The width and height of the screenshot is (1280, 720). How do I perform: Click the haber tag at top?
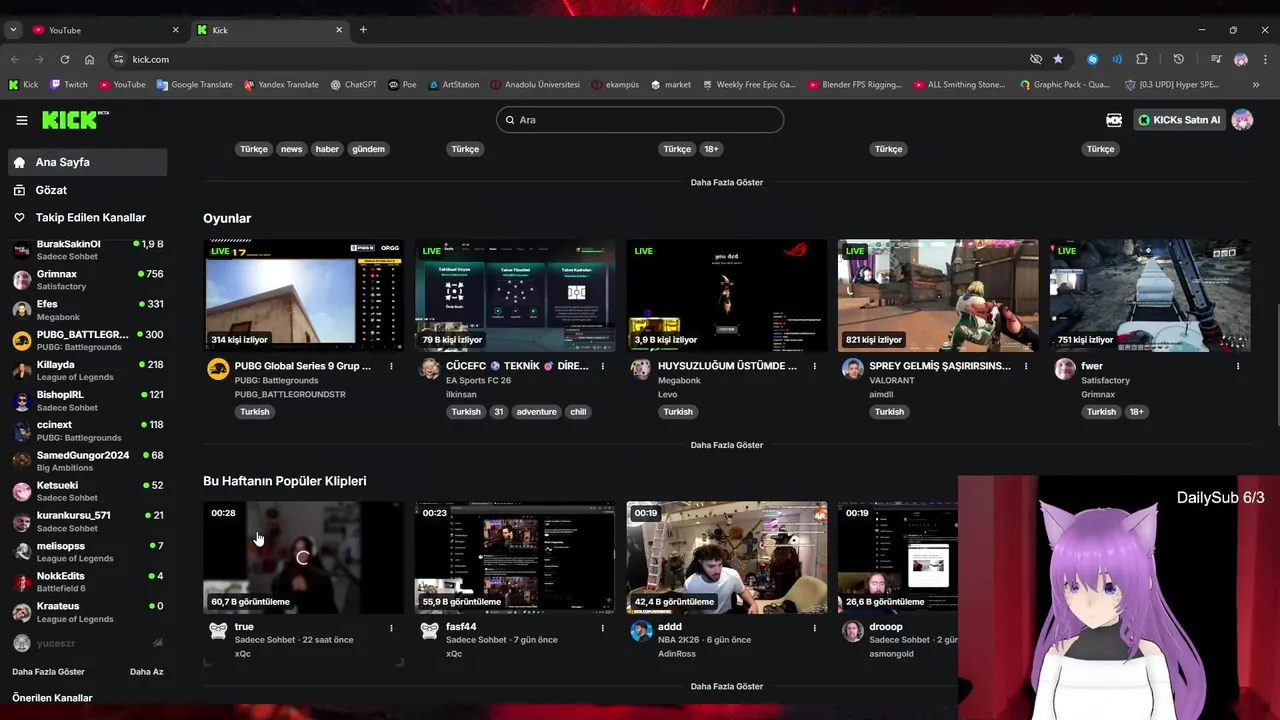pos(327,149)
